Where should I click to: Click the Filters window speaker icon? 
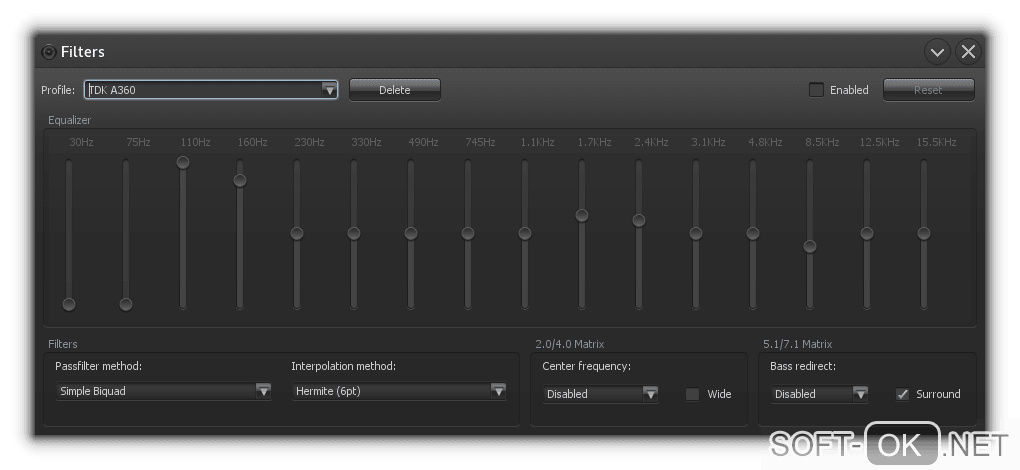tap(49, 52)
